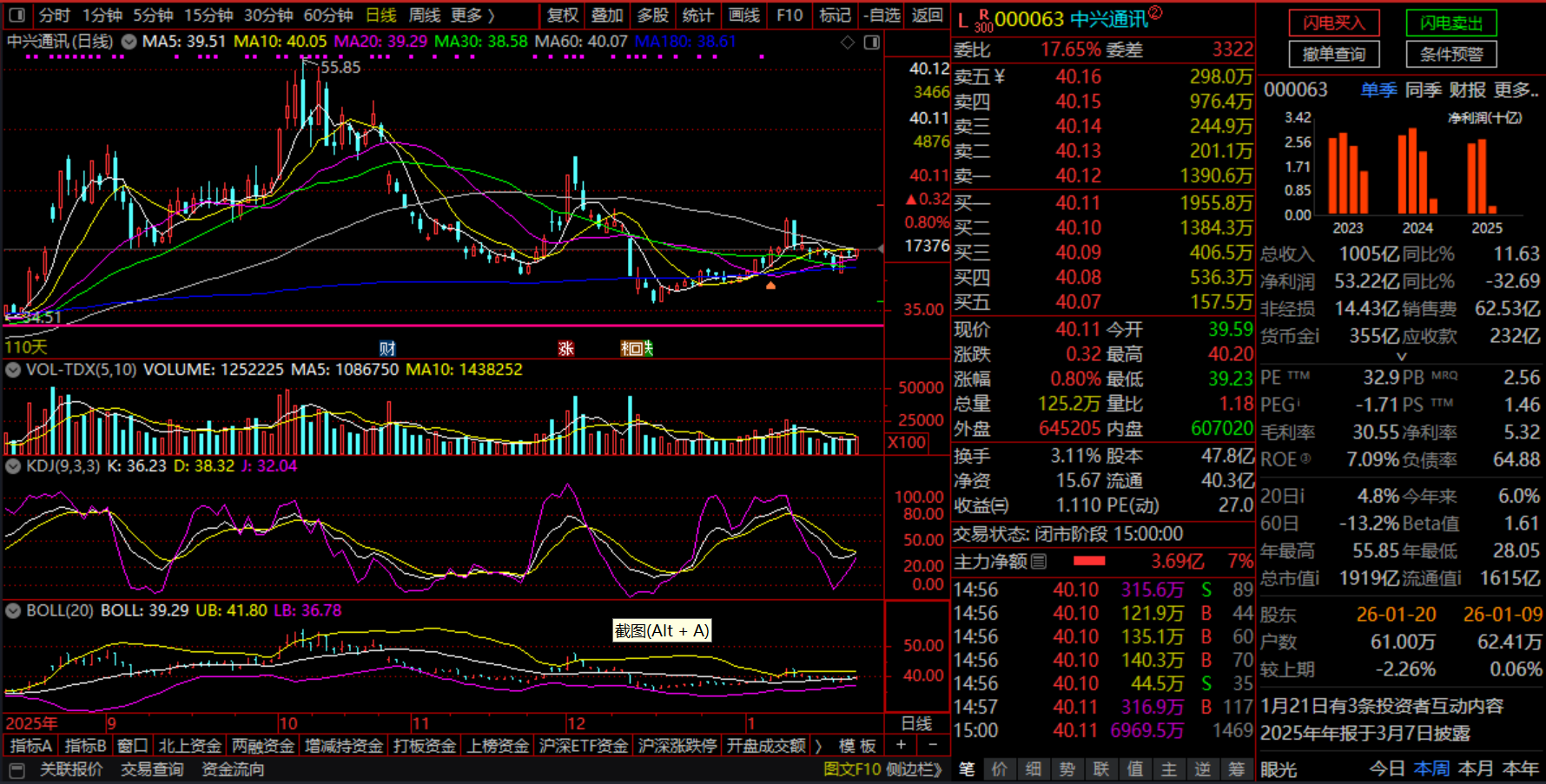Show 打板资金 indicator
This screenshot has height=784, width=1546.
click(425, 746)
